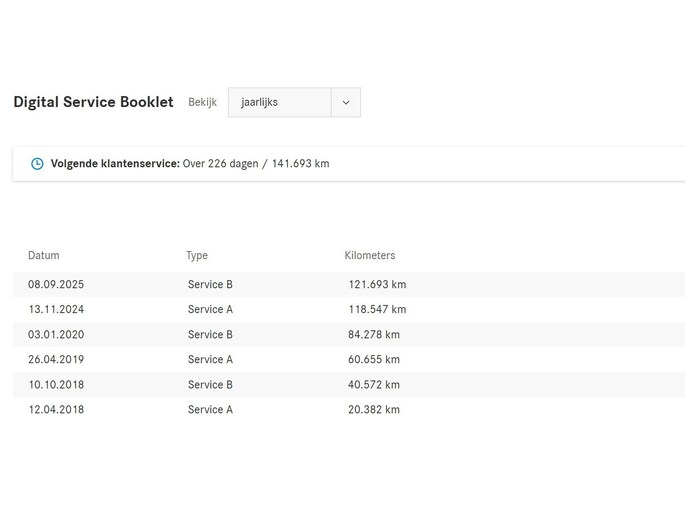Click the 121.693 km mileage value
This screenshot has width=685, height=514.
click(x=377, y=284)
